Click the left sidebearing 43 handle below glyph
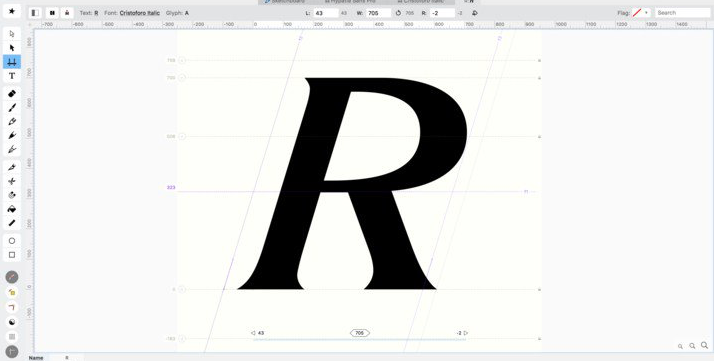This screenshot has width=714, height=361. (x=258, y=333)
